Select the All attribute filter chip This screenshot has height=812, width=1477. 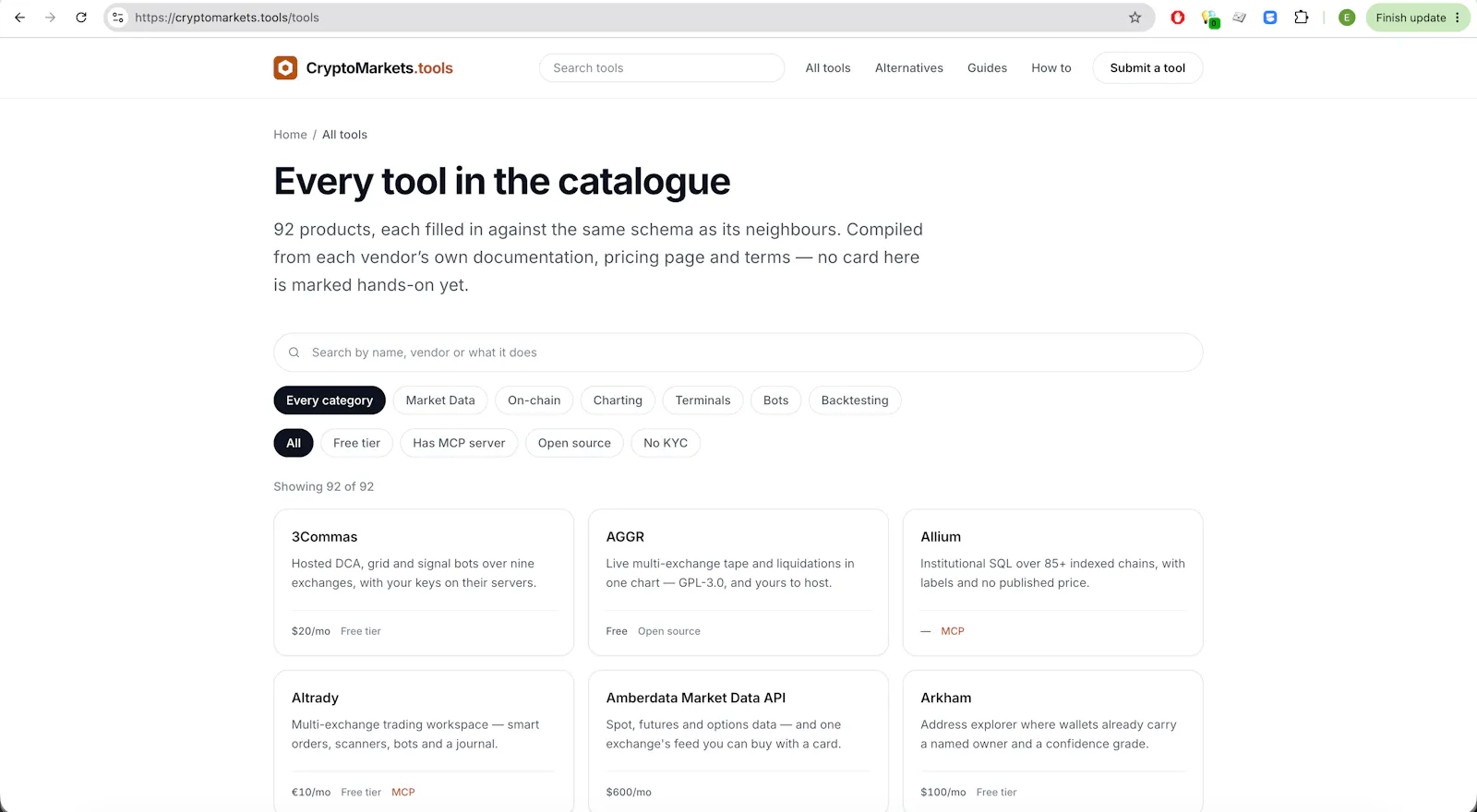pyautogui.click(x=294, y=443)
